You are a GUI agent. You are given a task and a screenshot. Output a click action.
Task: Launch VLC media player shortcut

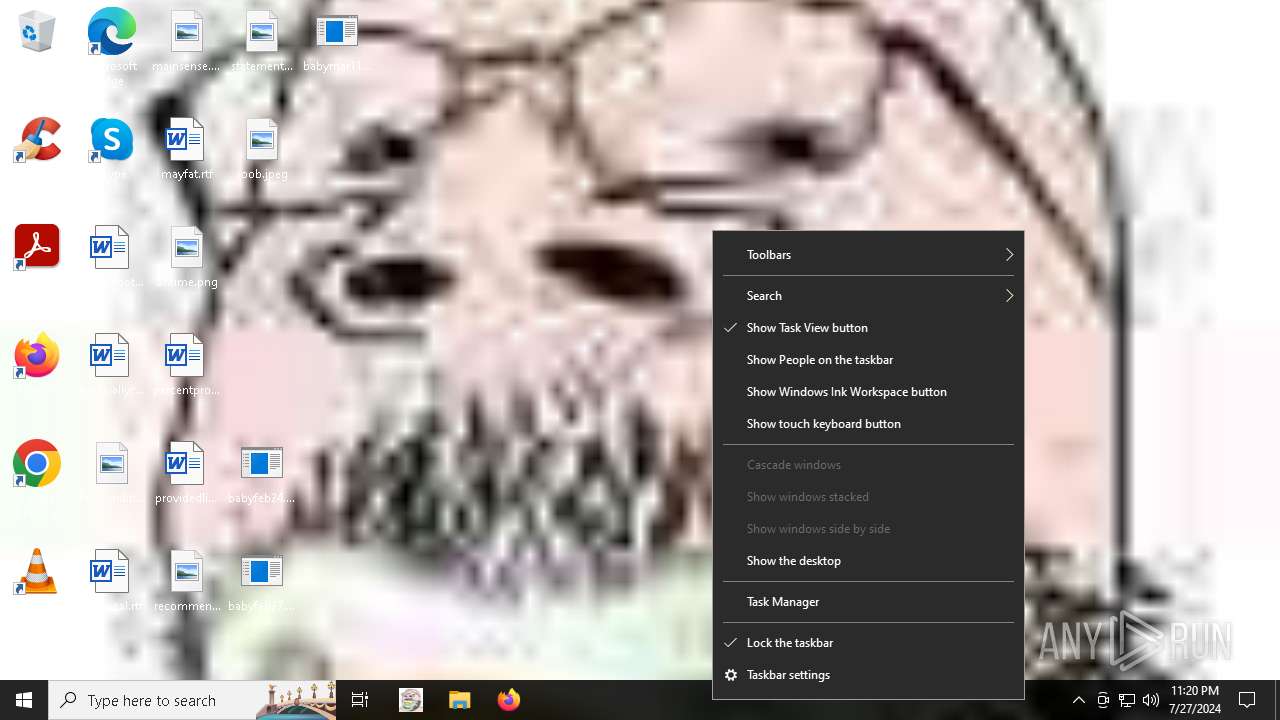point(37,571)
